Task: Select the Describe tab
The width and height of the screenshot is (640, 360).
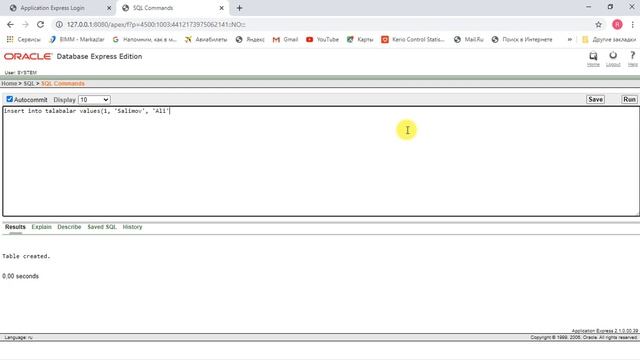Action: [x=69, y=227]
